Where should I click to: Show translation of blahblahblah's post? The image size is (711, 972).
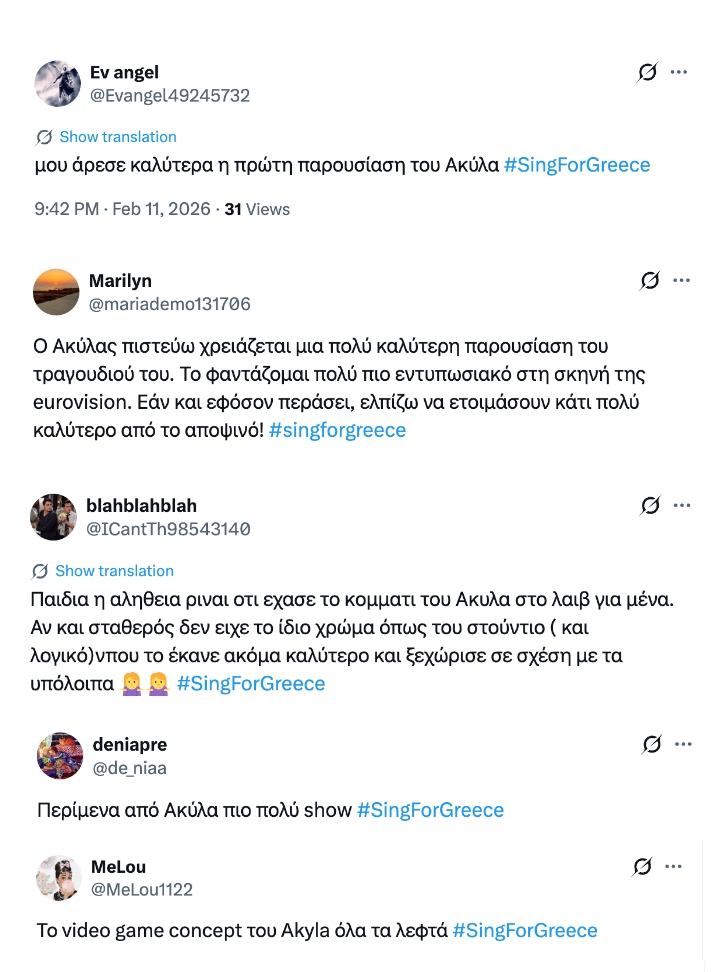coord(114,571)
